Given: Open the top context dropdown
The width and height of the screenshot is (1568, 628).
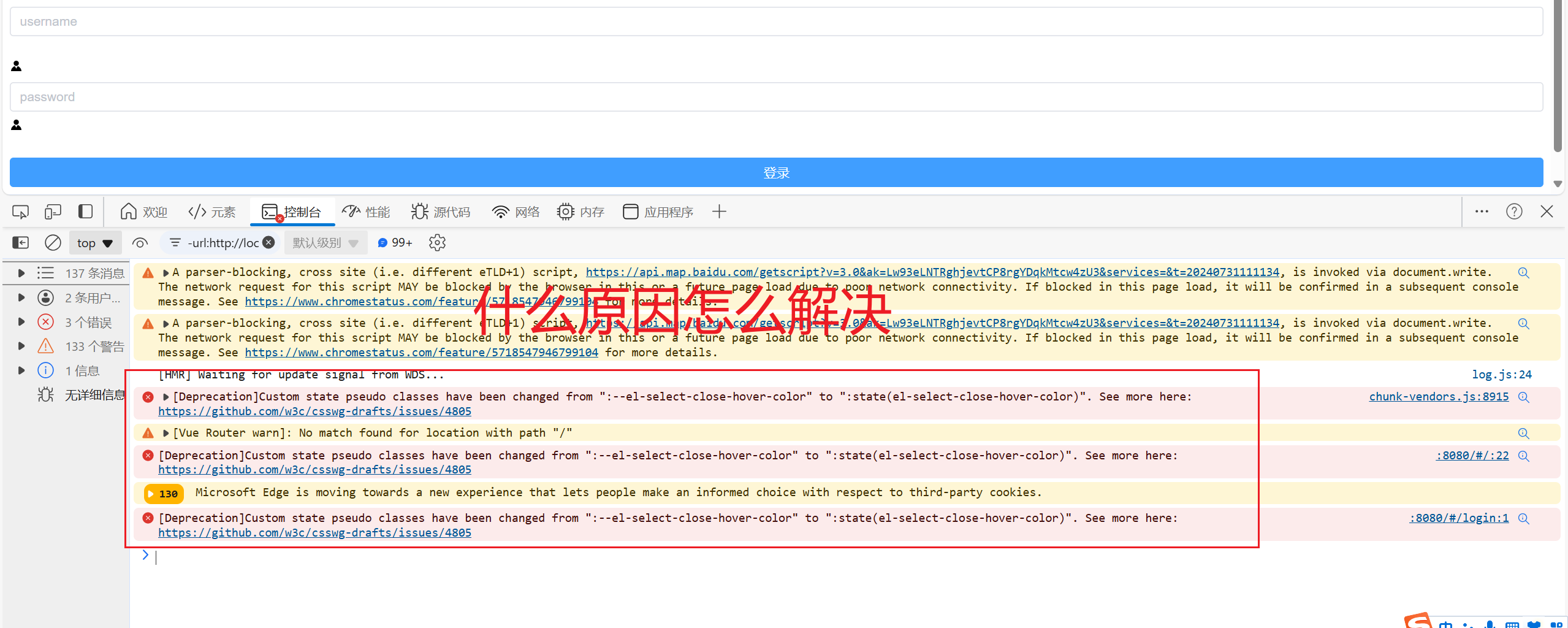Looking at the screenshot, I should pos(95,243).
